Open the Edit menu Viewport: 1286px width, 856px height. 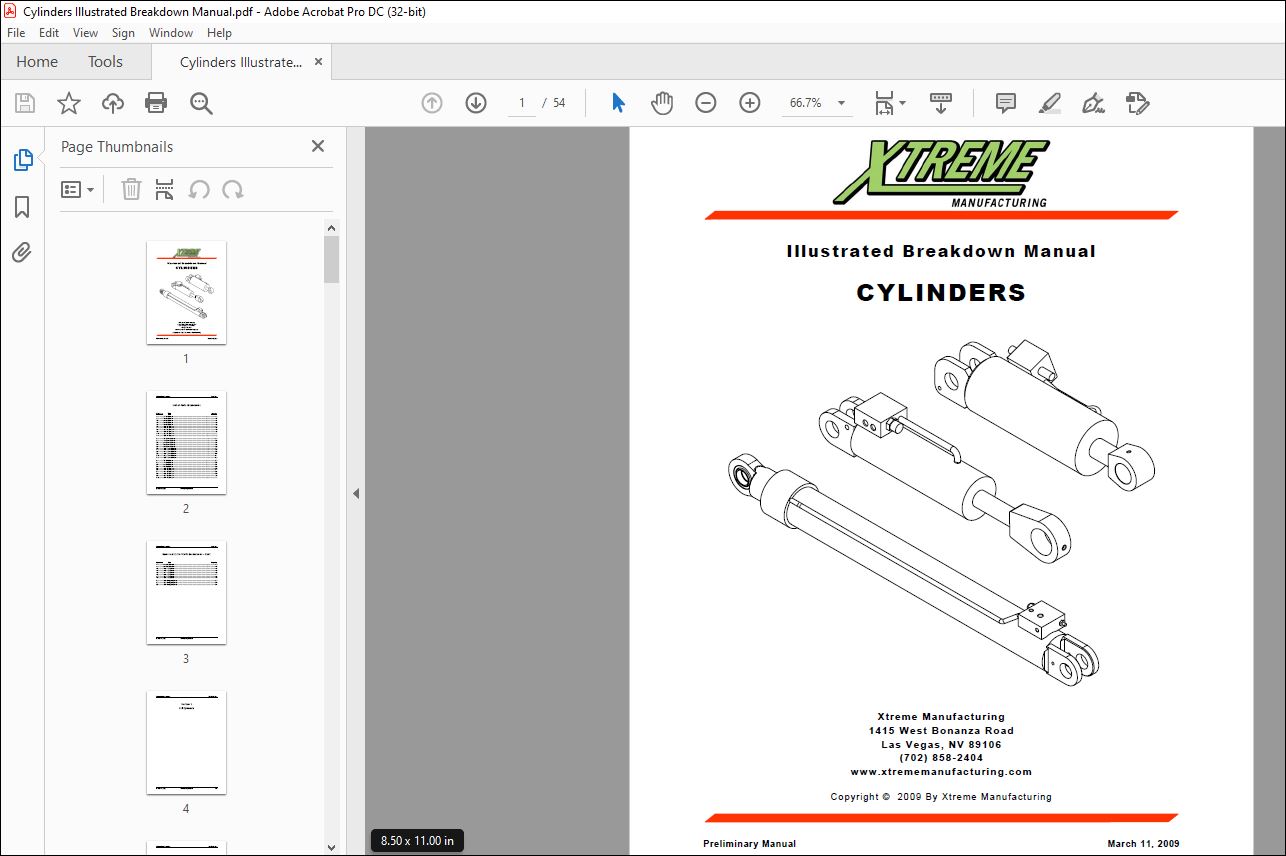[49, 33]
